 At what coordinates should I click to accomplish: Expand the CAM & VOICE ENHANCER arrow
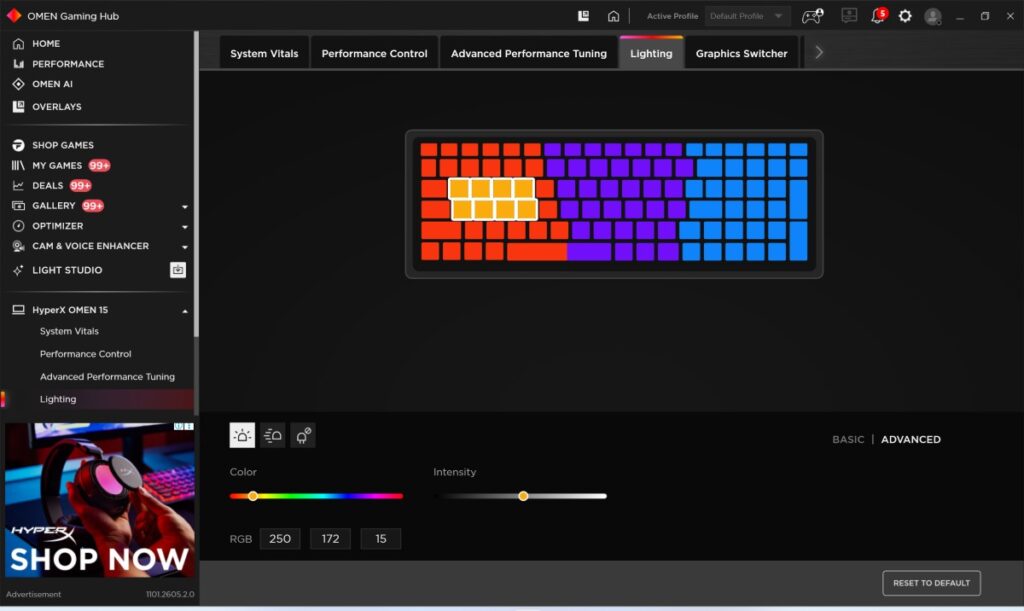pyautogui.click(x=185, y=247)
